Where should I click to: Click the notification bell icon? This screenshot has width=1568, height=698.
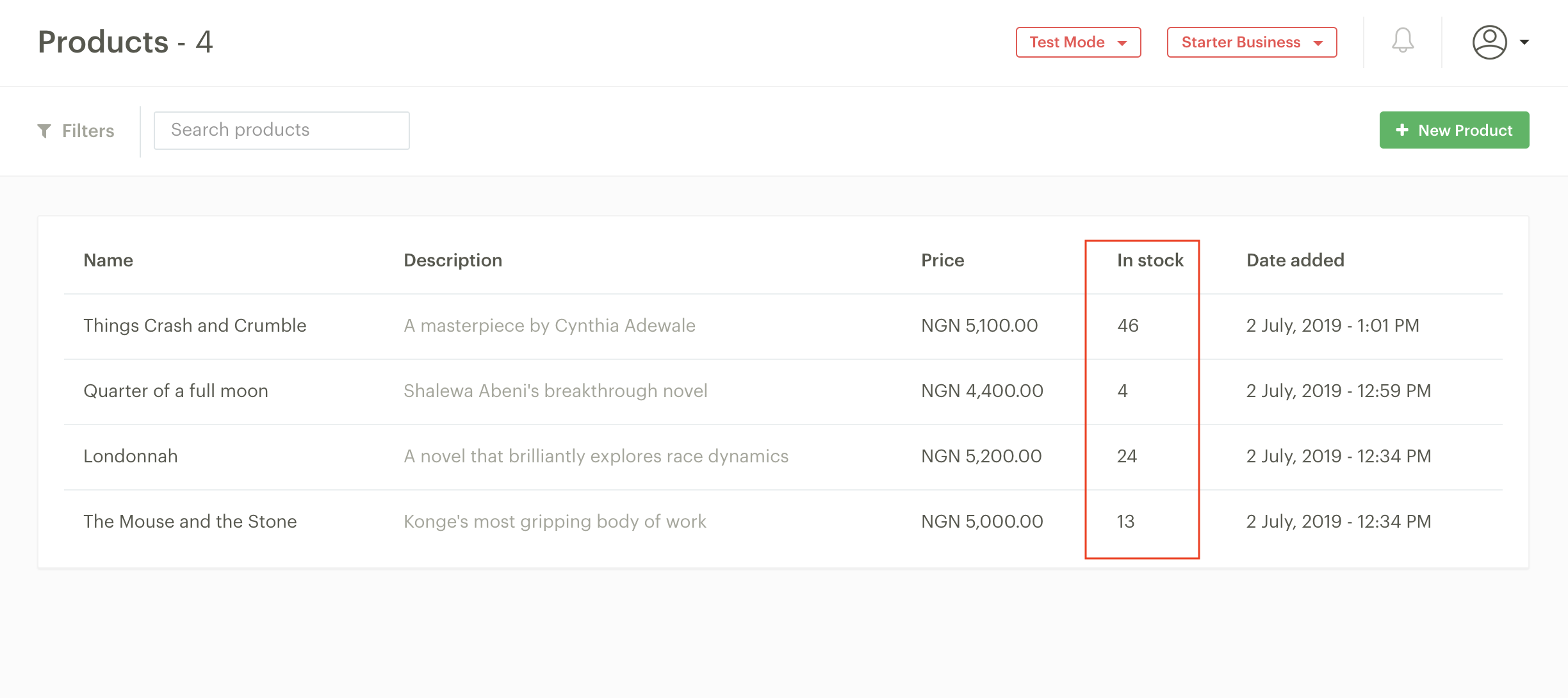point(1403,41)
